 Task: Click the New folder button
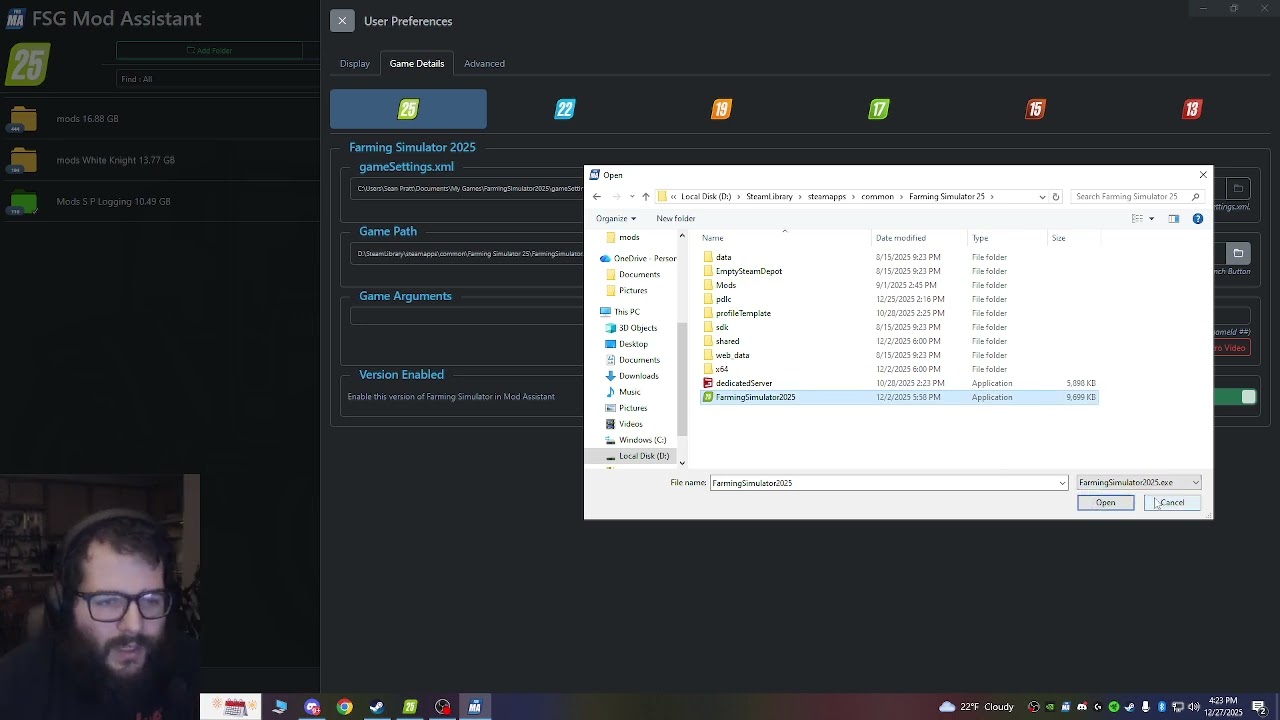(x=676, y=219)
